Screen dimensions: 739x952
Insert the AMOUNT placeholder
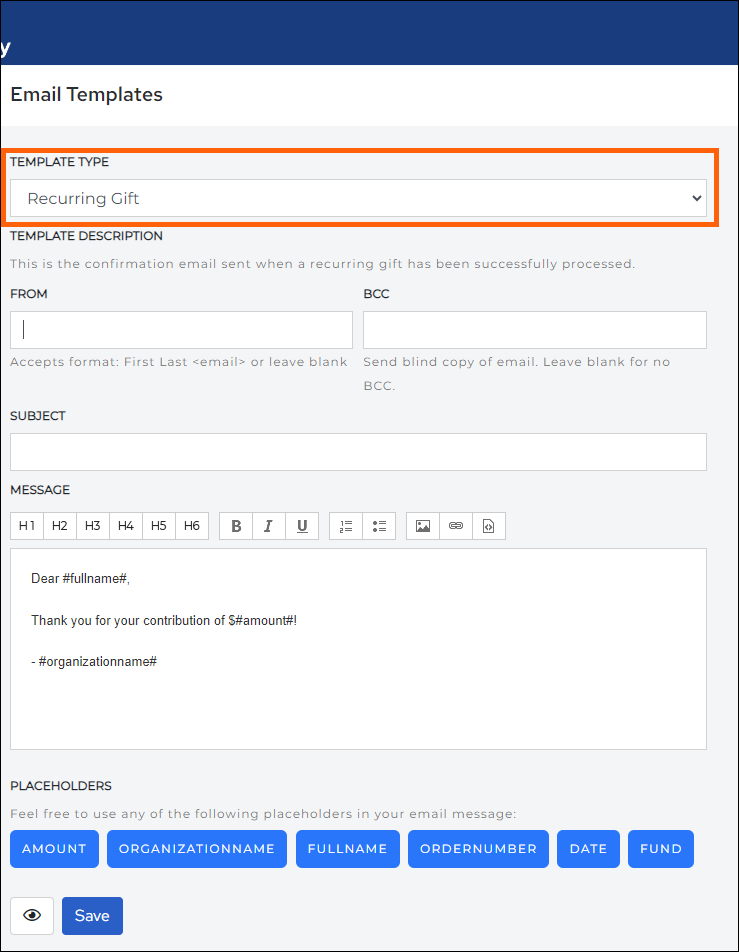(54, 848)
